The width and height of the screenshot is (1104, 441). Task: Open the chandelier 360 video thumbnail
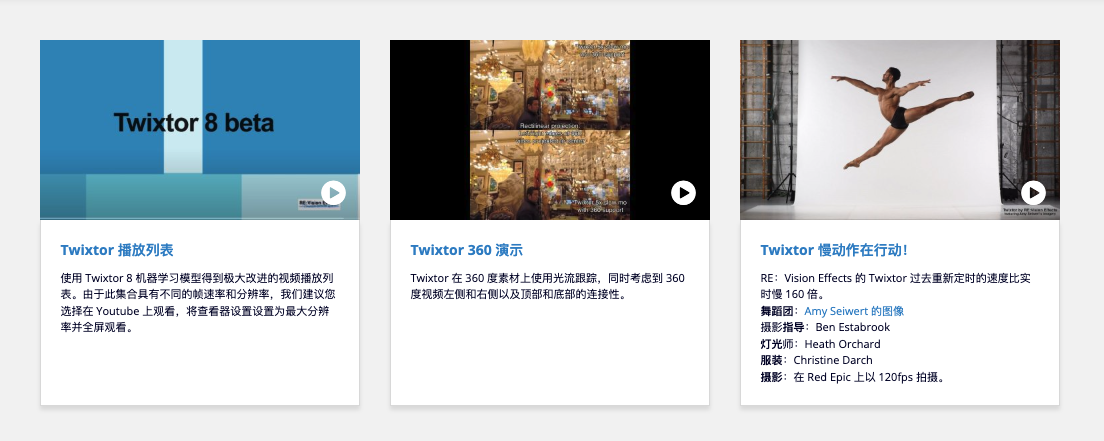pos(550,130)
